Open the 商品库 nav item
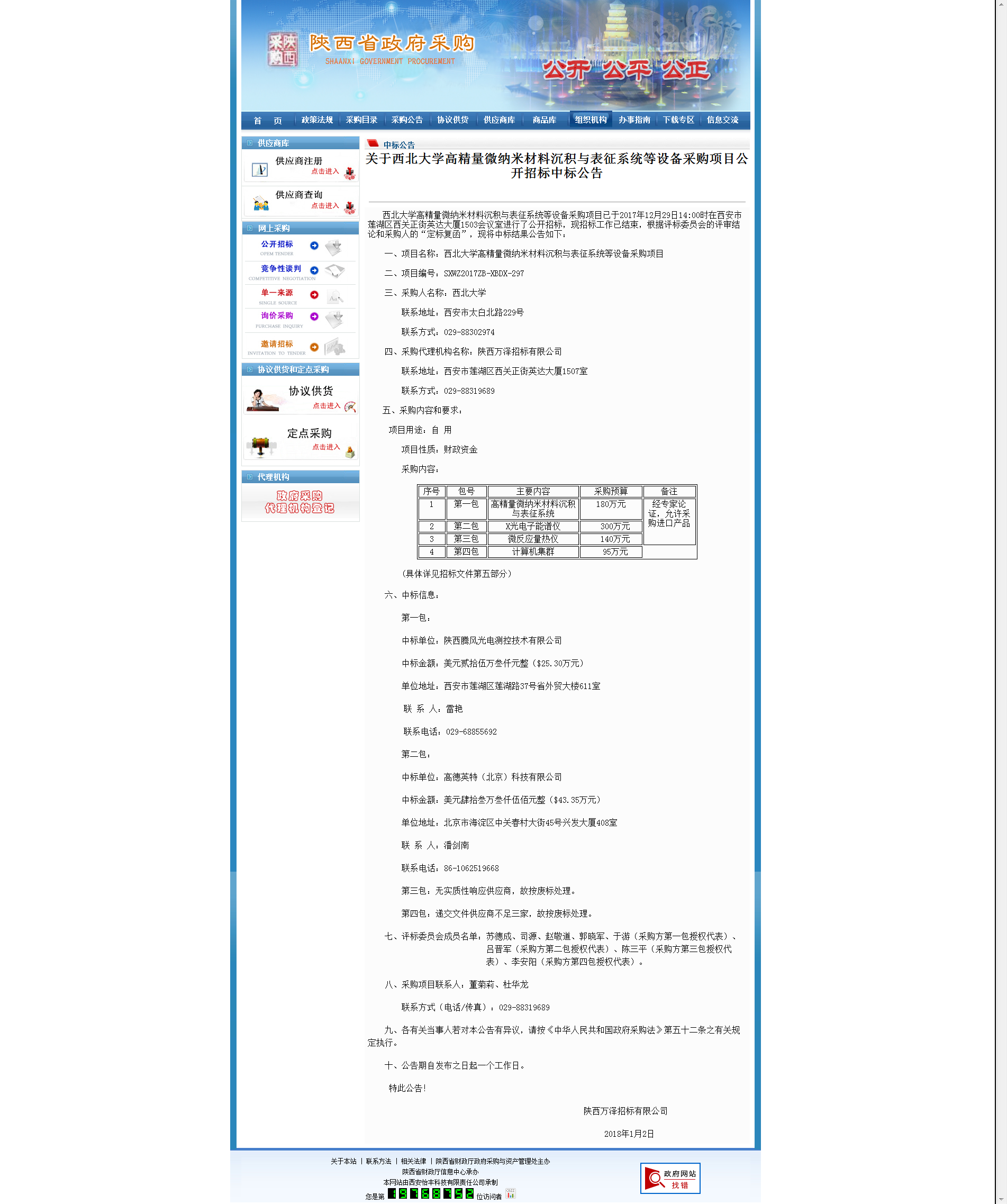The image size is (1007, 1204). [x=544, y=120]
